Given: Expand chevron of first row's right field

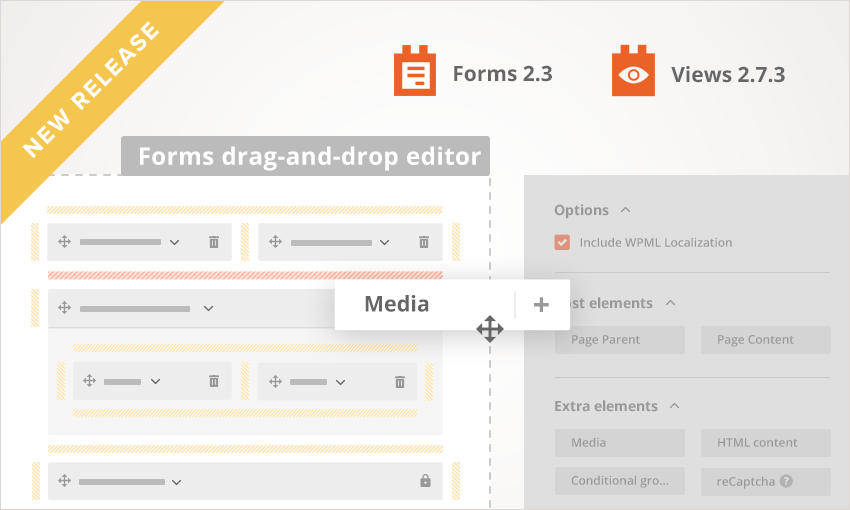Looking at the screenshot, I should click(384, 242).
